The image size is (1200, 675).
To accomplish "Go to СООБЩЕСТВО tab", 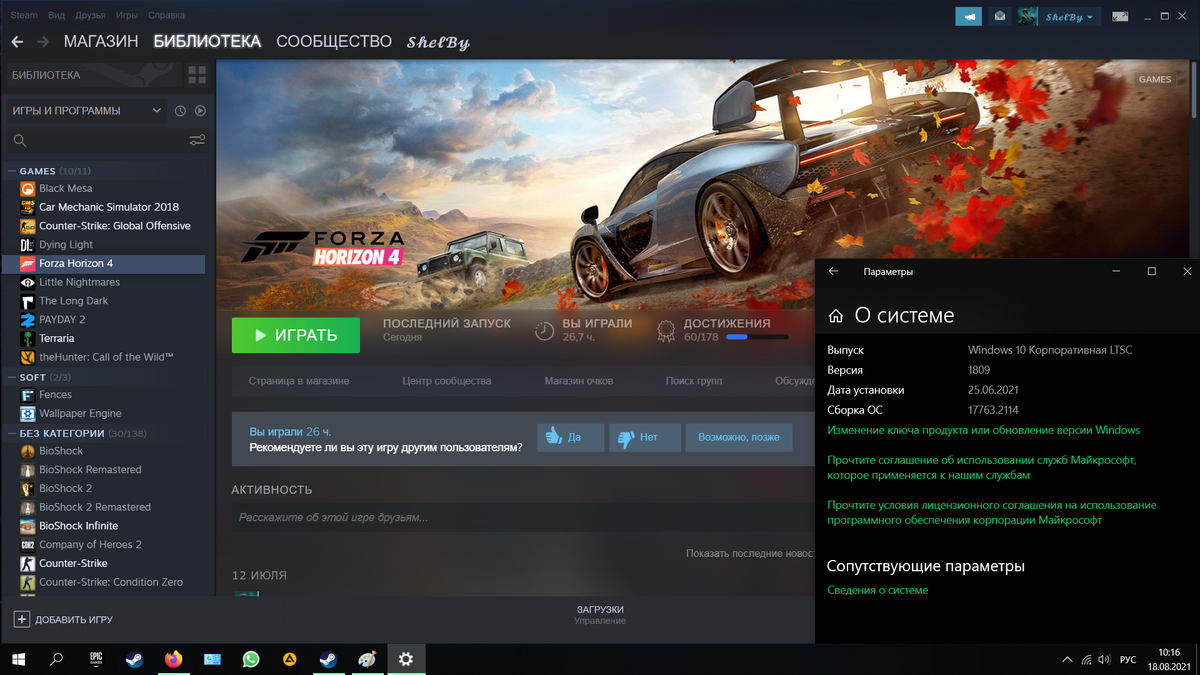I will click(334, 42).
